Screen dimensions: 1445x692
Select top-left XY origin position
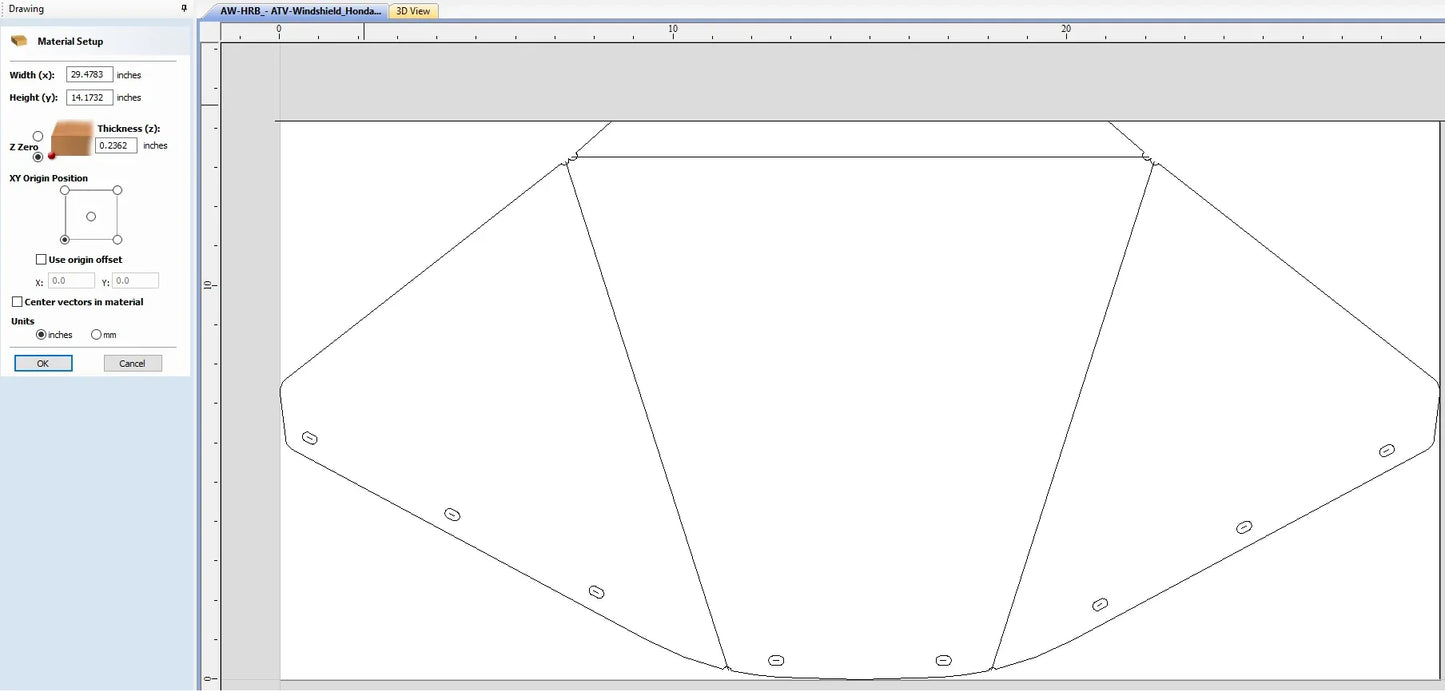pos(65,190)
